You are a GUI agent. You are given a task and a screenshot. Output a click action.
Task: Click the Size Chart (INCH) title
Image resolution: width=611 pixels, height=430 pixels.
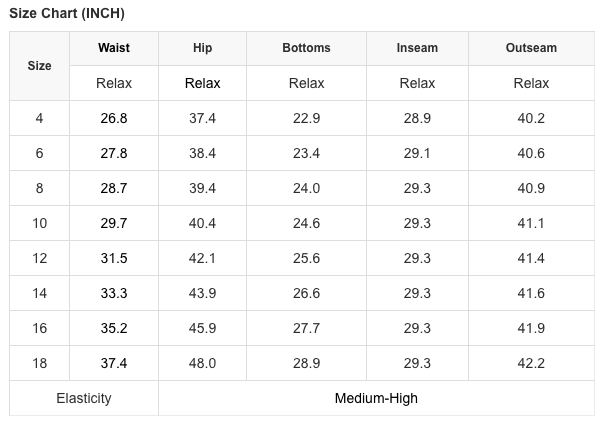tap(67, 13)
